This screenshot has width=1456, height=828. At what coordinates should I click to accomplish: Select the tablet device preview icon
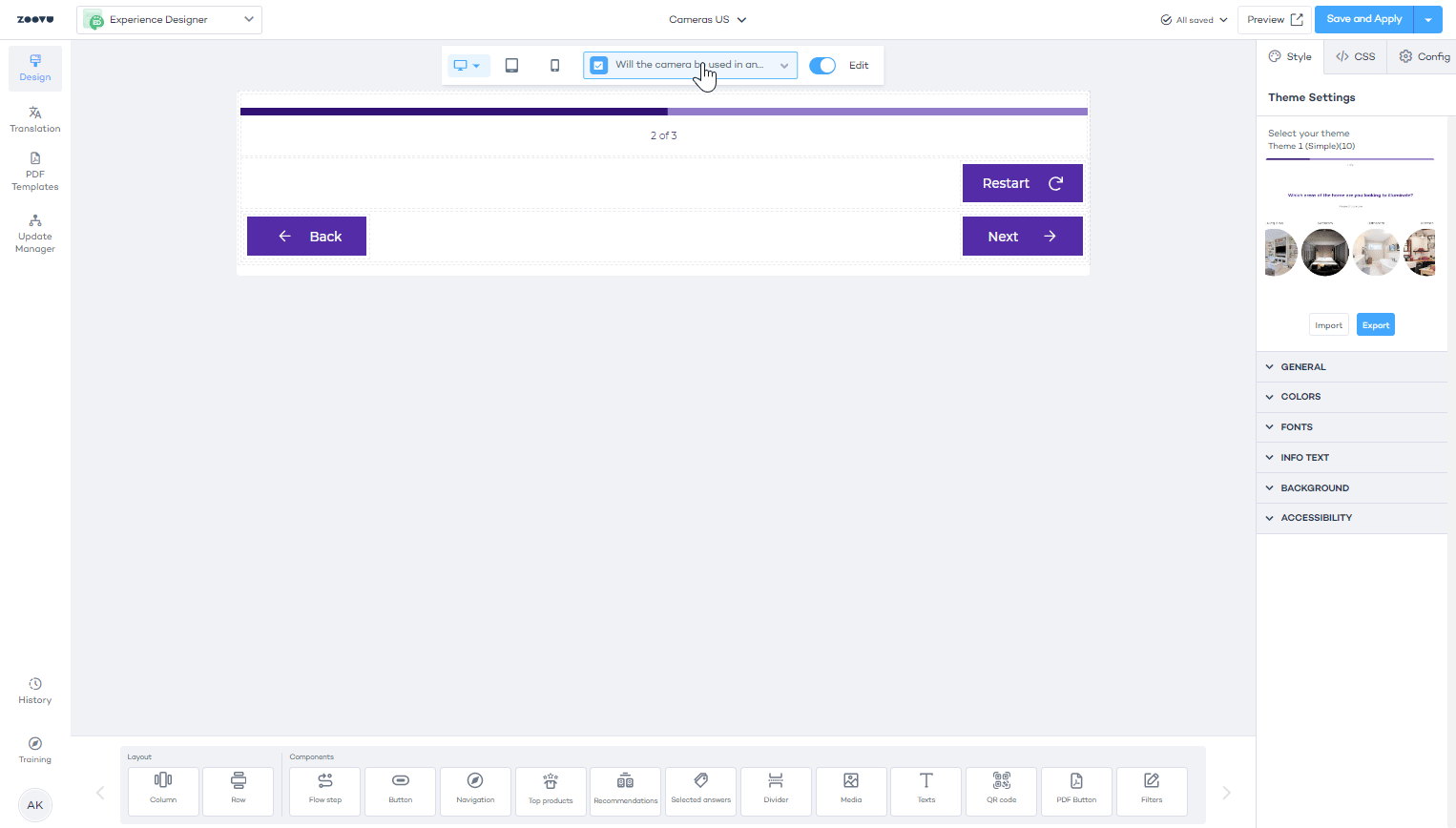point(511,66)
